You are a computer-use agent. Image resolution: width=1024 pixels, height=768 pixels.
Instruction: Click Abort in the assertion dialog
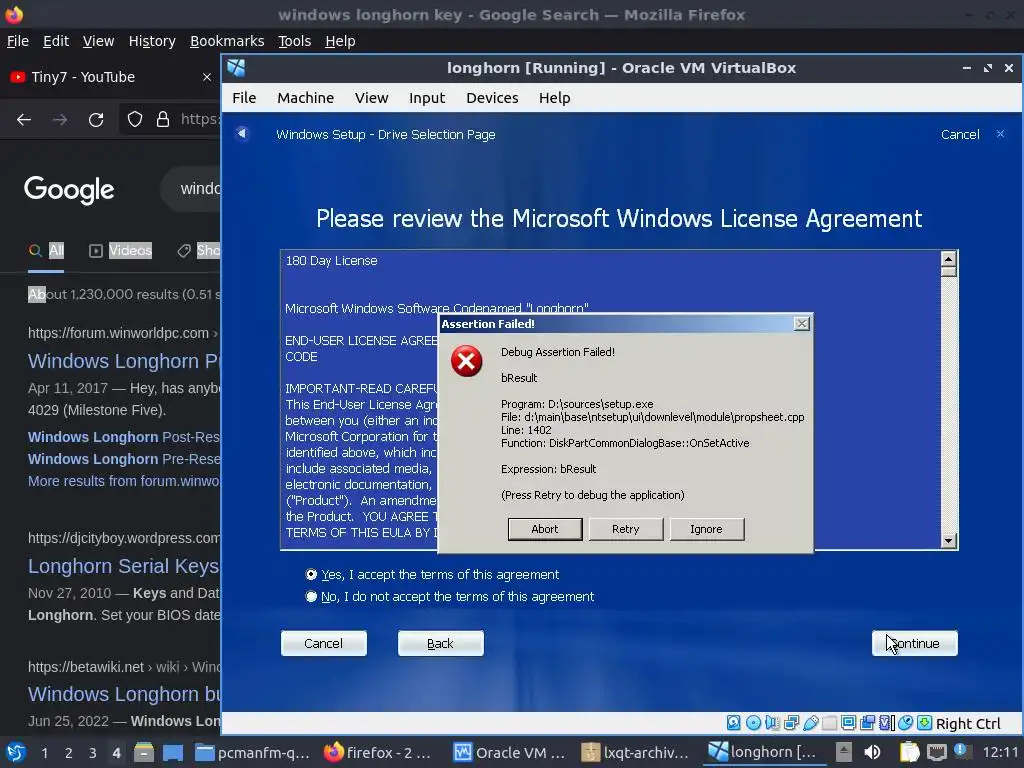[x=545, y=529]
